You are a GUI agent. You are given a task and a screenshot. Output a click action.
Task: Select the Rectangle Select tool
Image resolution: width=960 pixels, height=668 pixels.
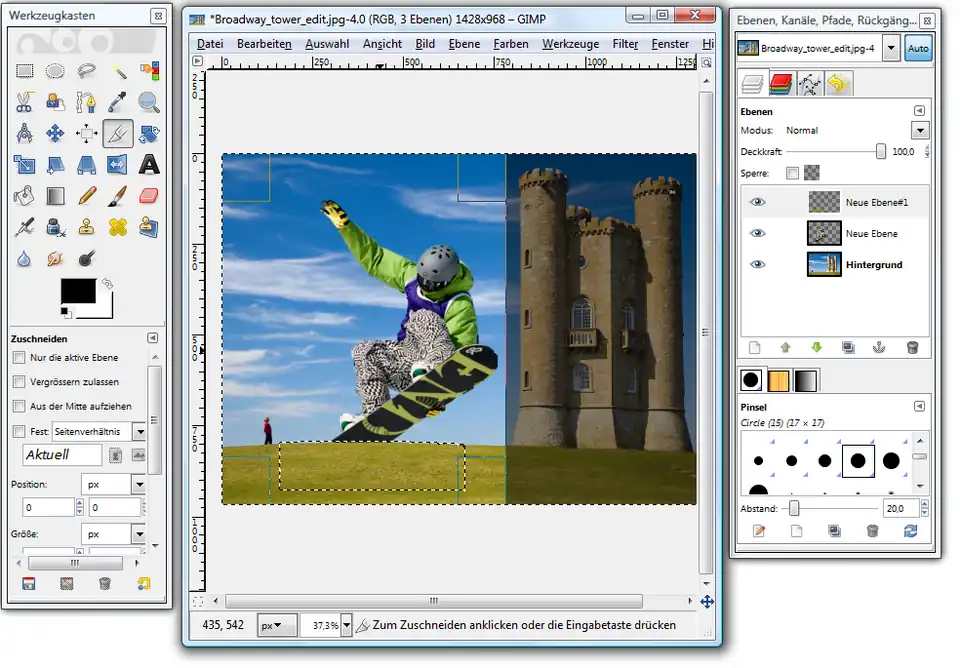tap(25, 70)
